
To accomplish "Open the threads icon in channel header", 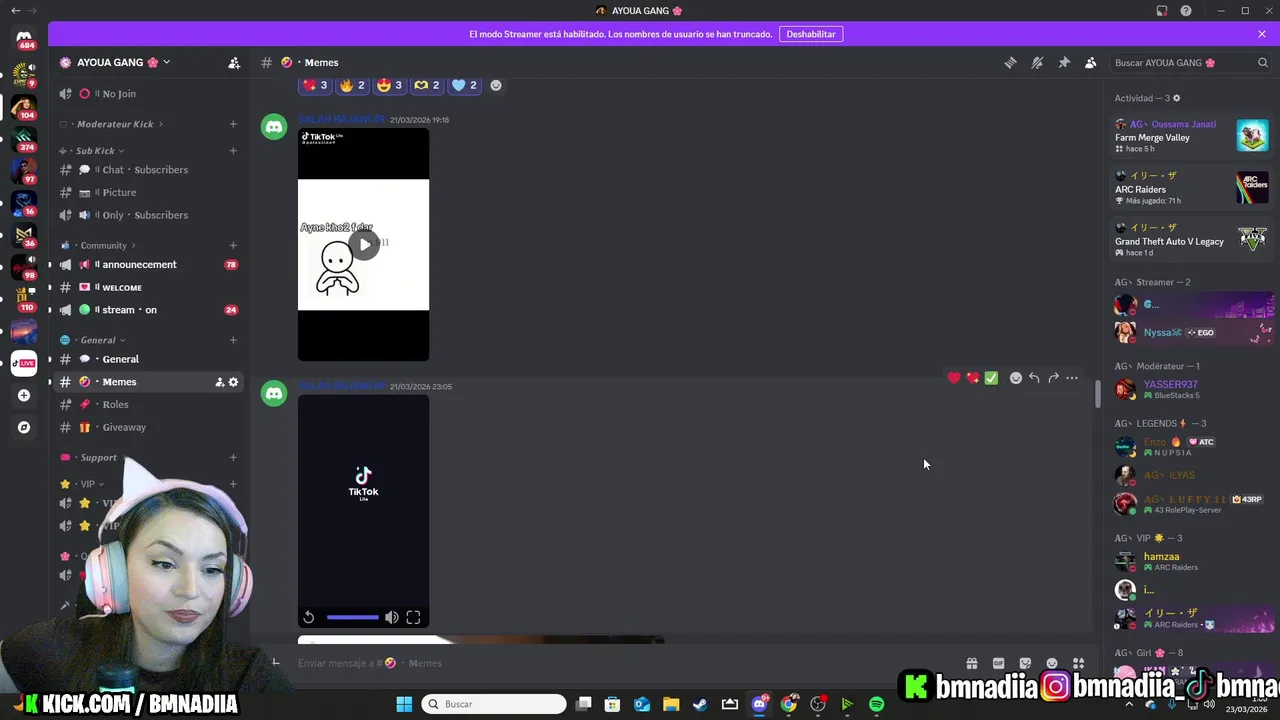I will [1010, 62].
